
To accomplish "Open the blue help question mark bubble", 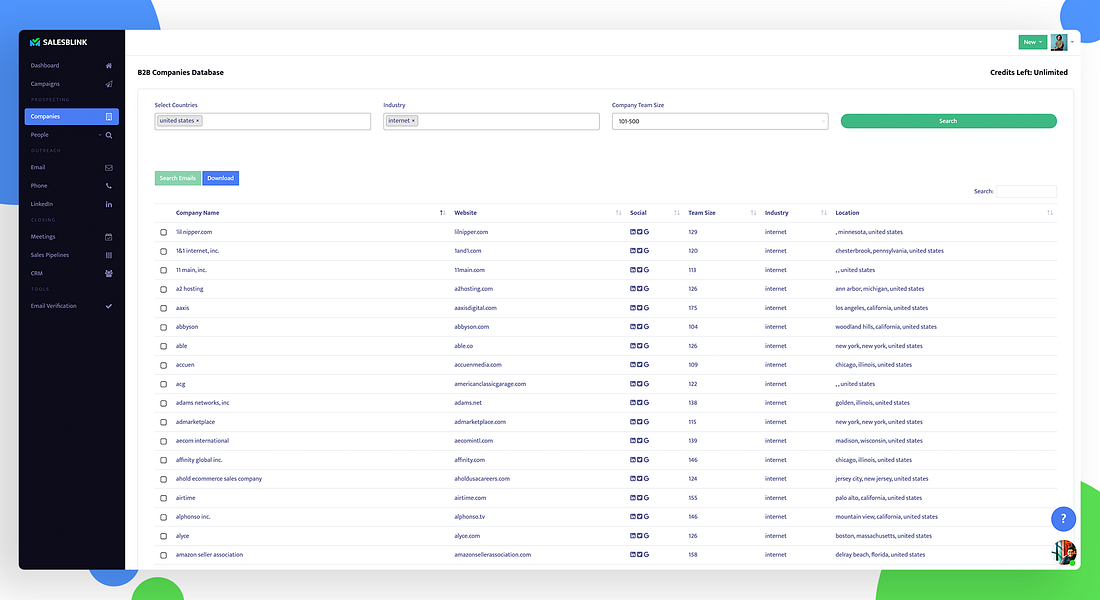I will (1064, 519).
